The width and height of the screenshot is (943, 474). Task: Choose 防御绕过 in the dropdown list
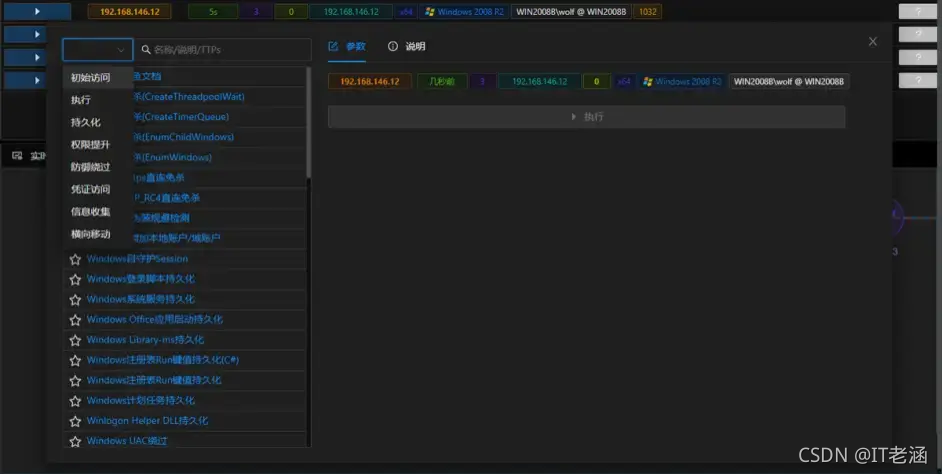99,167
